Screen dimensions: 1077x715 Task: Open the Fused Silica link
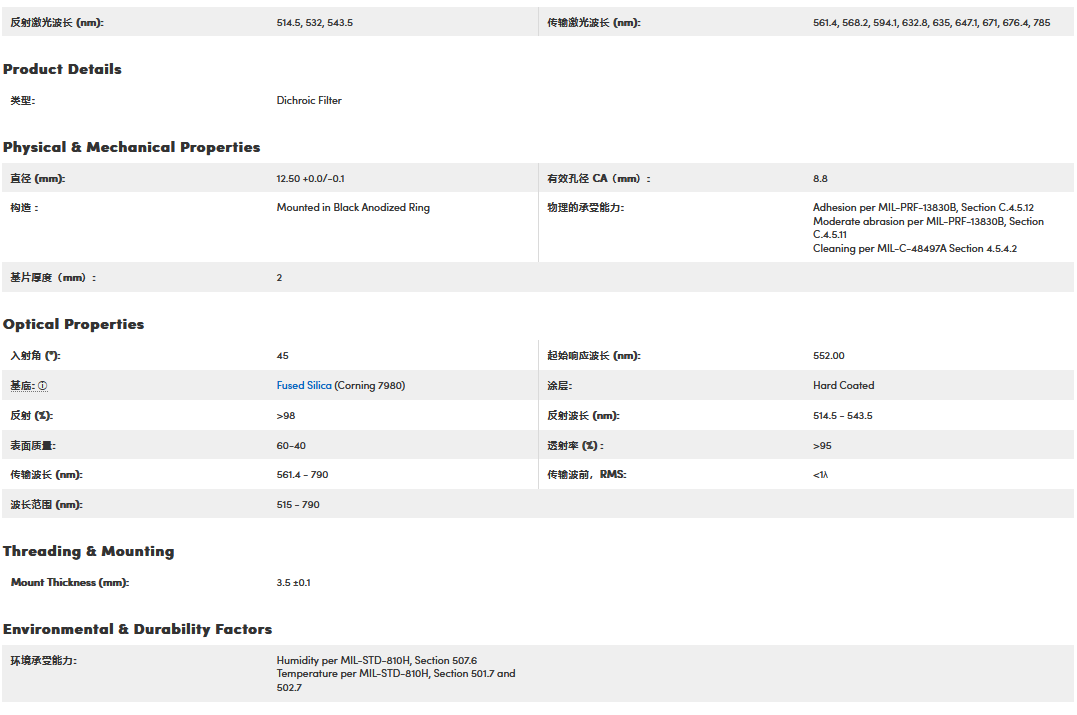point(304,386)
